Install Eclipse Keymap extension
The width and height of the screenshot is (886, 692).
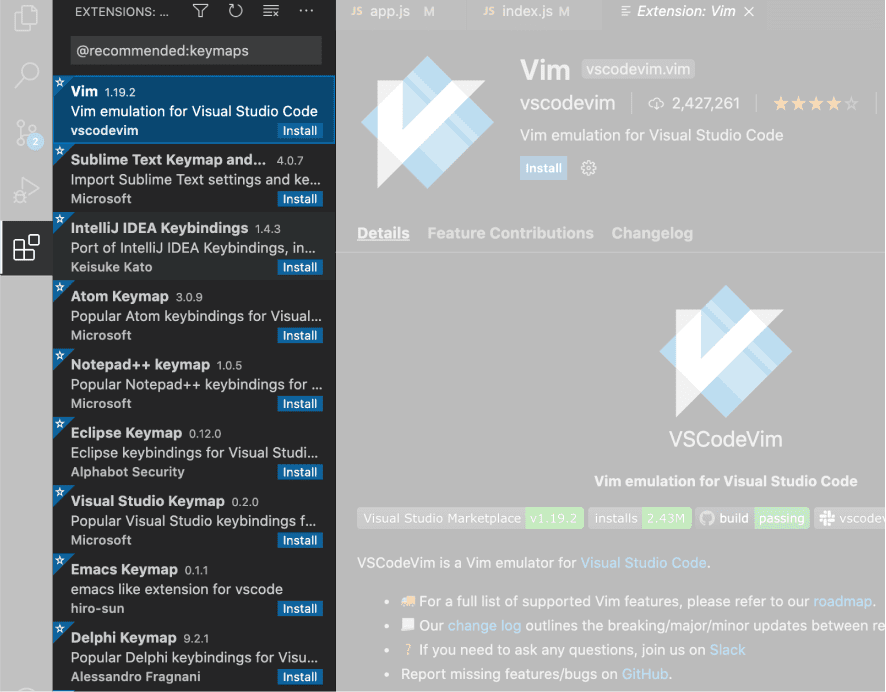click(300, 472)
